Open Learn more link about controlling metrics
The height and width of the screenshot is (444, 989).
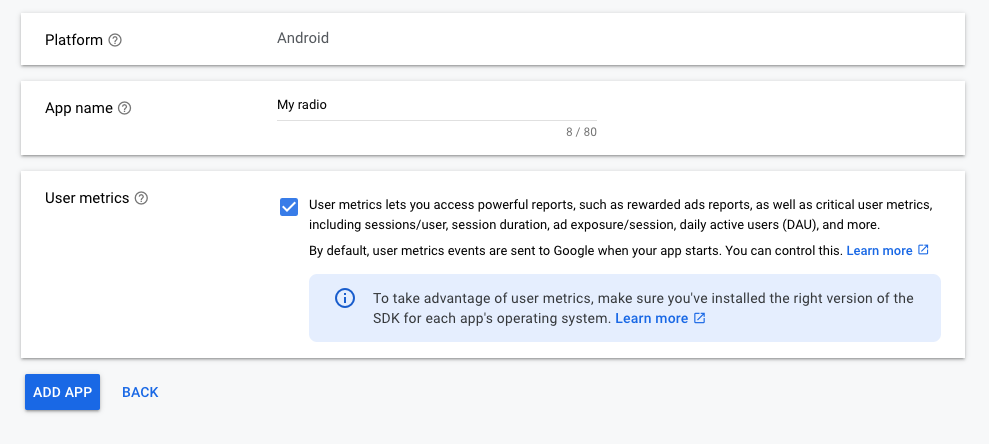(879, 250)
